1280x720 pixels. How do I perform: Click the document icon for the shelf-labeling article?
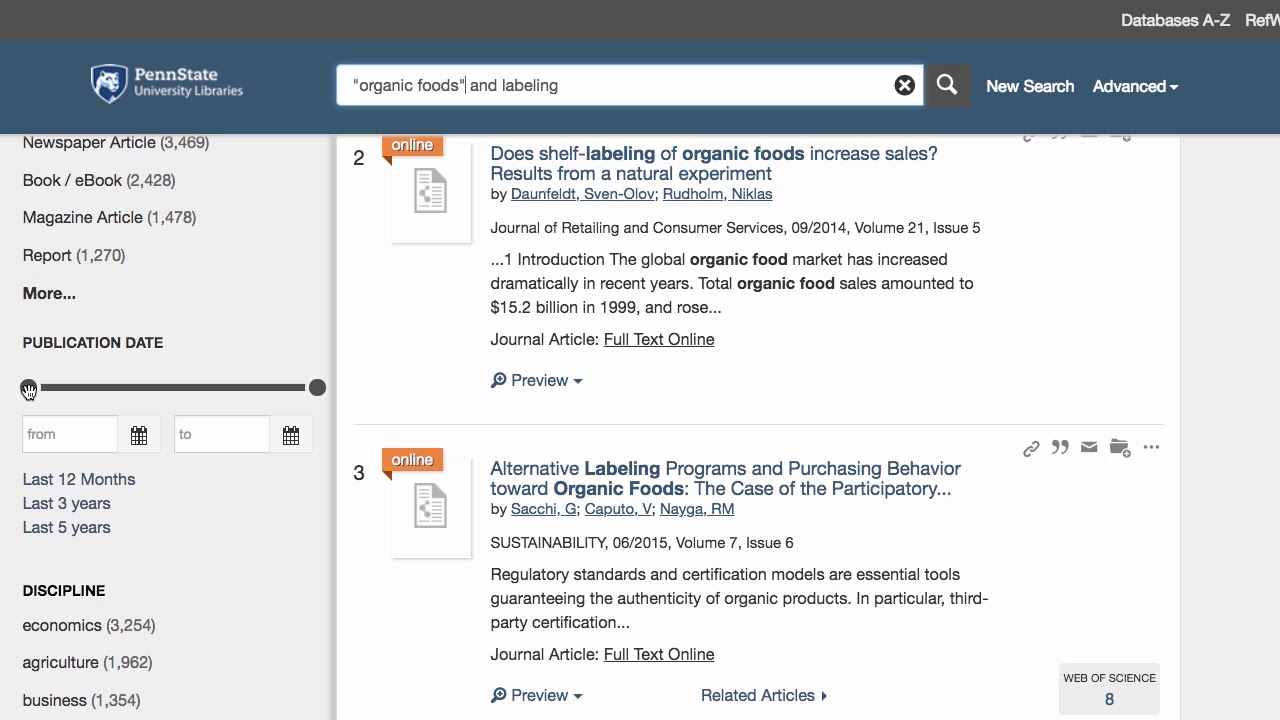[x=430, y=191]
